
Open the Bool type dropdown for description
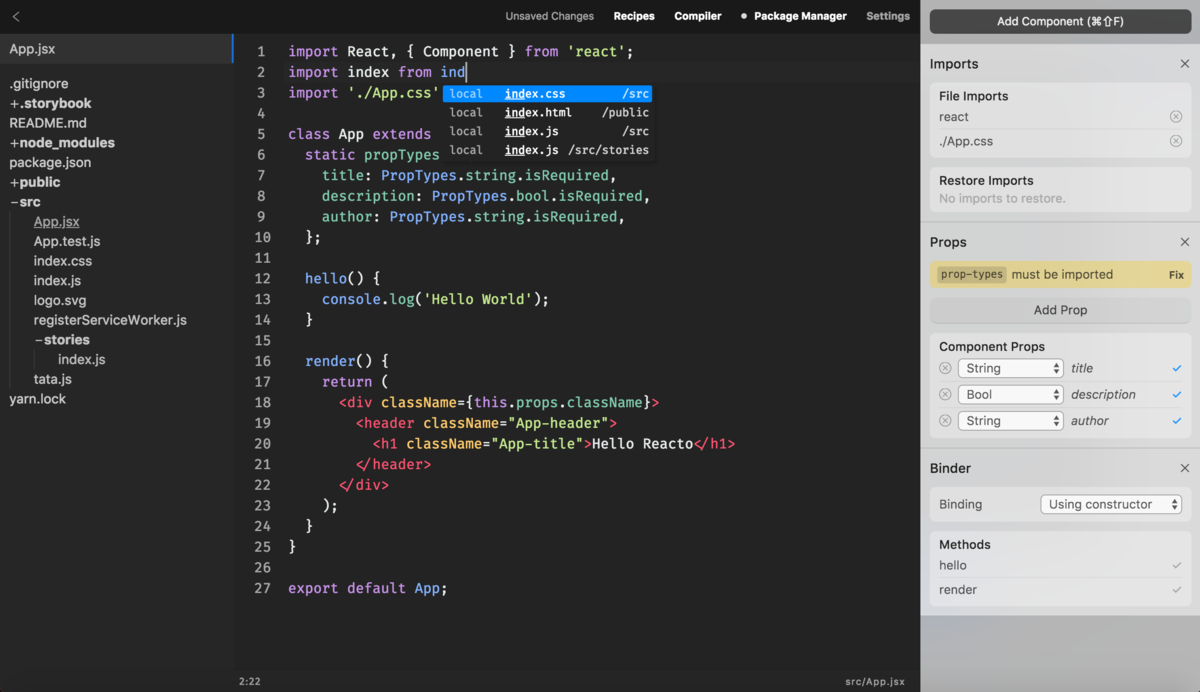click(x=1010, y=394)
